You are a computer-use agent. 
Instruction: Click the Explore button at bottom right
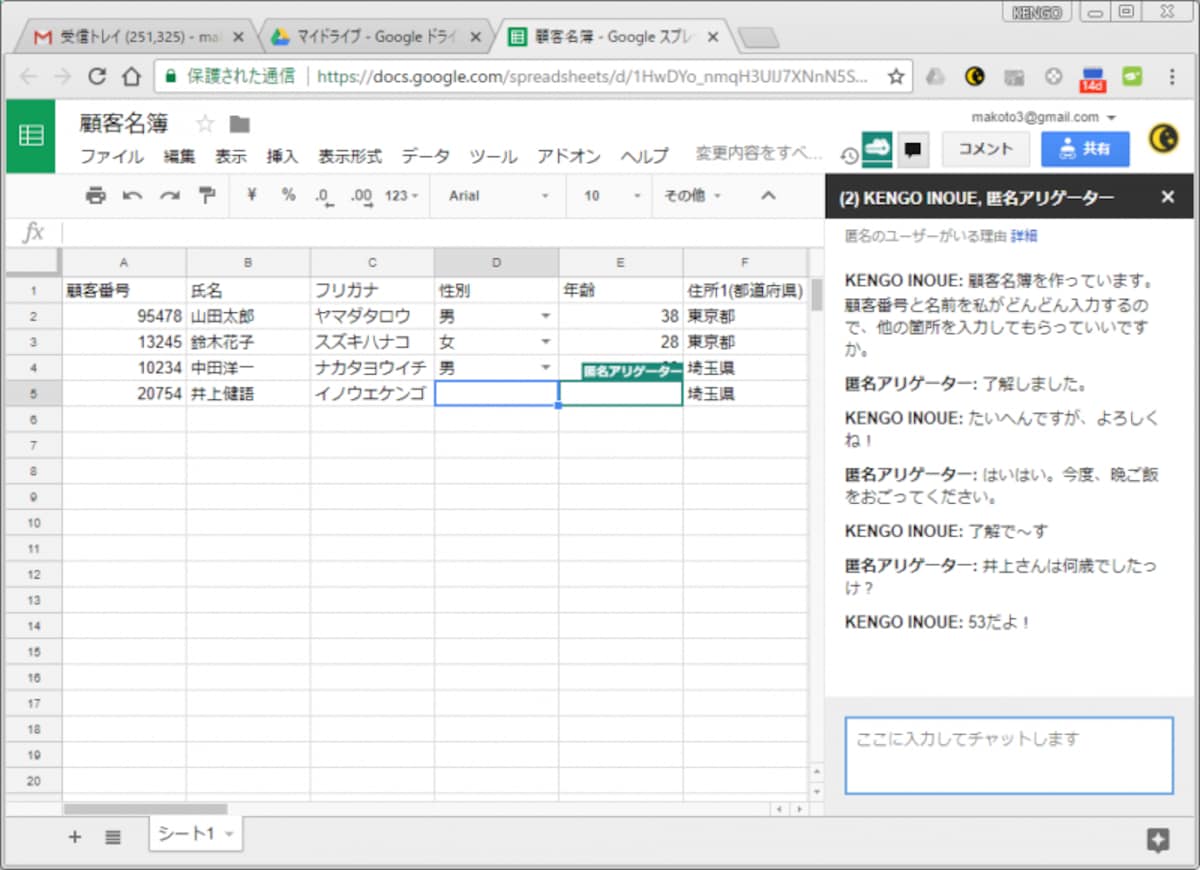point(1158,840)
